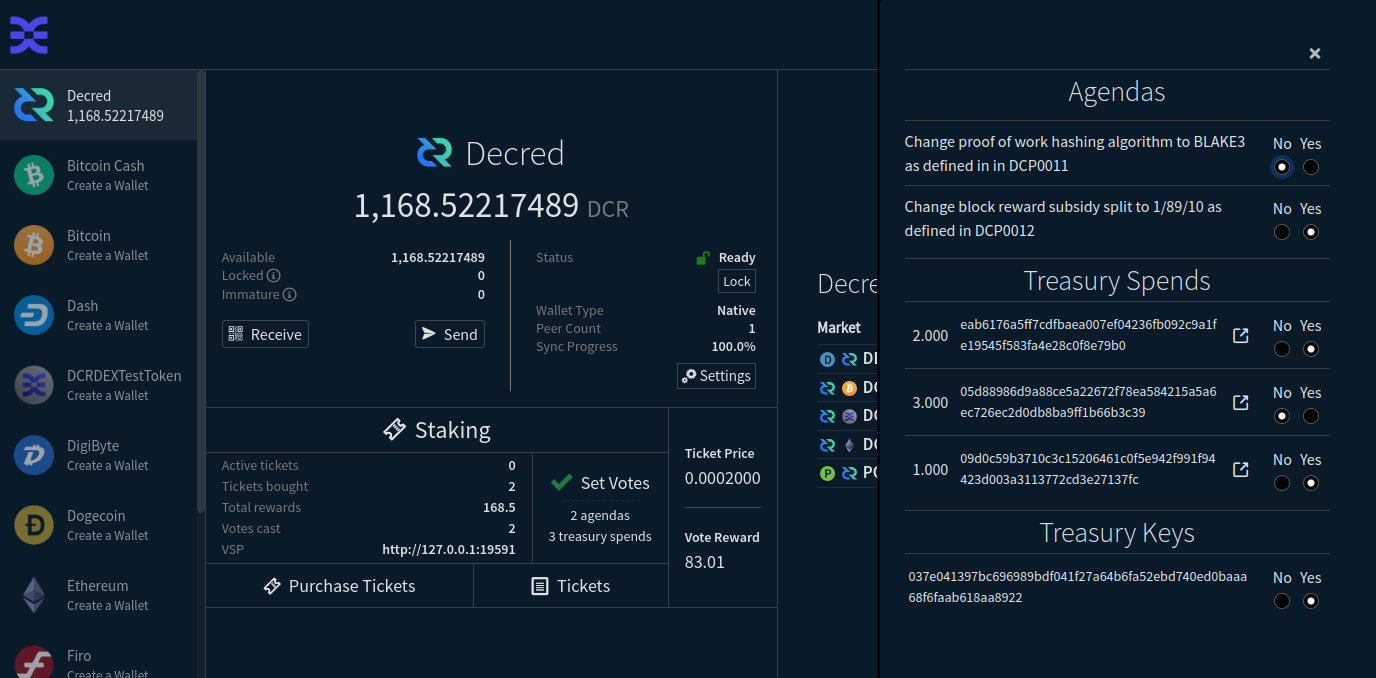Select the Firo wallet icon

click(33, 662)
